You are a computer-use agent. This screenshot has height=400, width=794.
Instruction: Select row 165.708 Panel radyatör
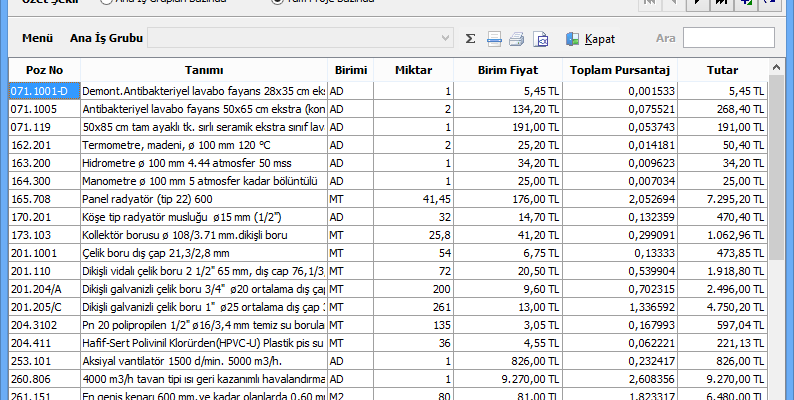click(200, 199)
